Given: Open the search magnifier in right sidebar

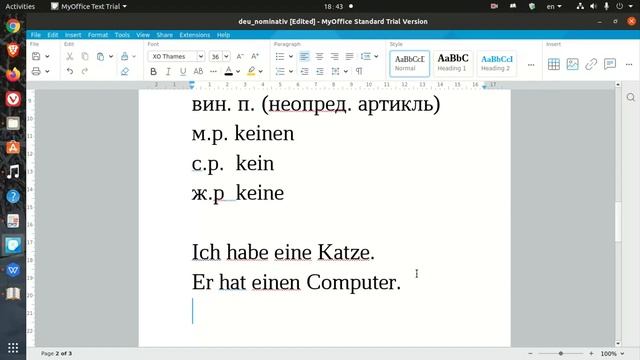Looking at the screenshot, I should [631, 97].
